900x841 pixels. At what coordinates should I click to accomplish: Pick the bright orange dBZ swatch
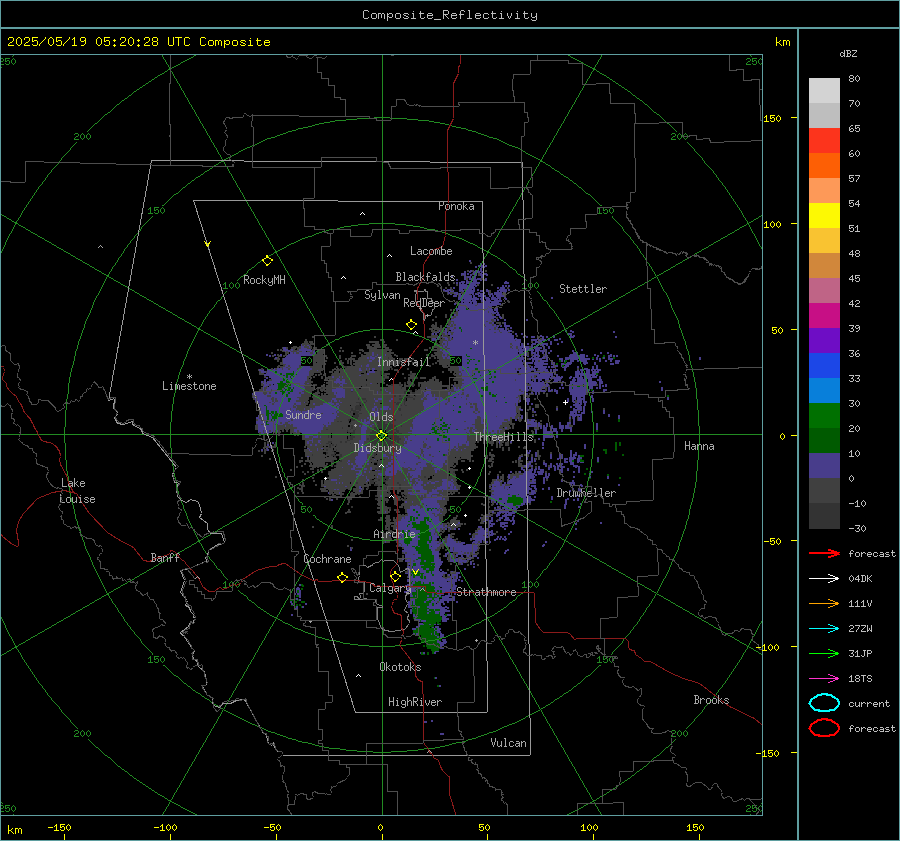824,166
